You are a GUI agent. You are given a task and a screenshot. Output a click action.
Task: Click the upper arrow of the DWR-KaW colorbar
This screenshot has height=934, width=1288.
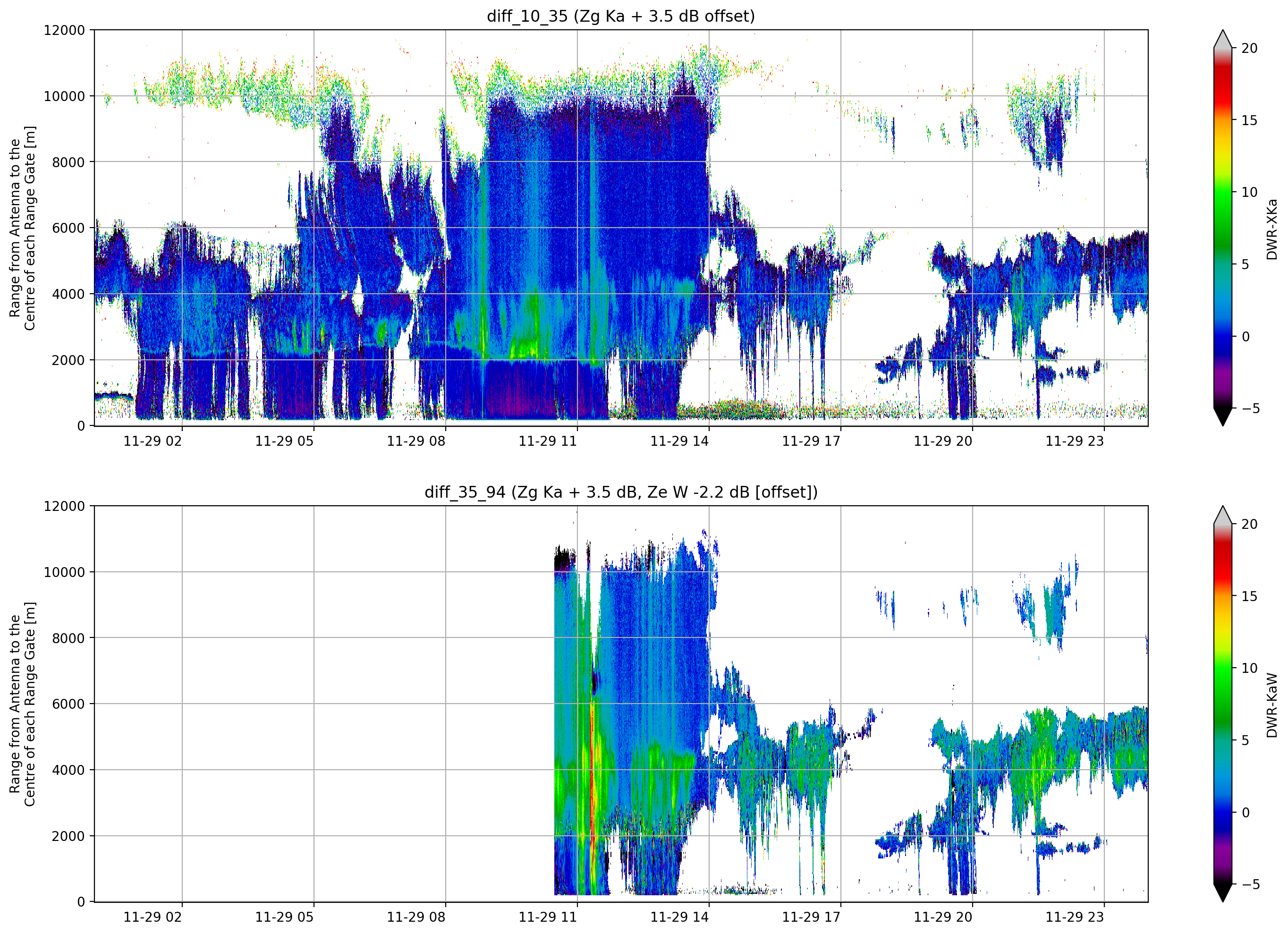[1223, 515]
